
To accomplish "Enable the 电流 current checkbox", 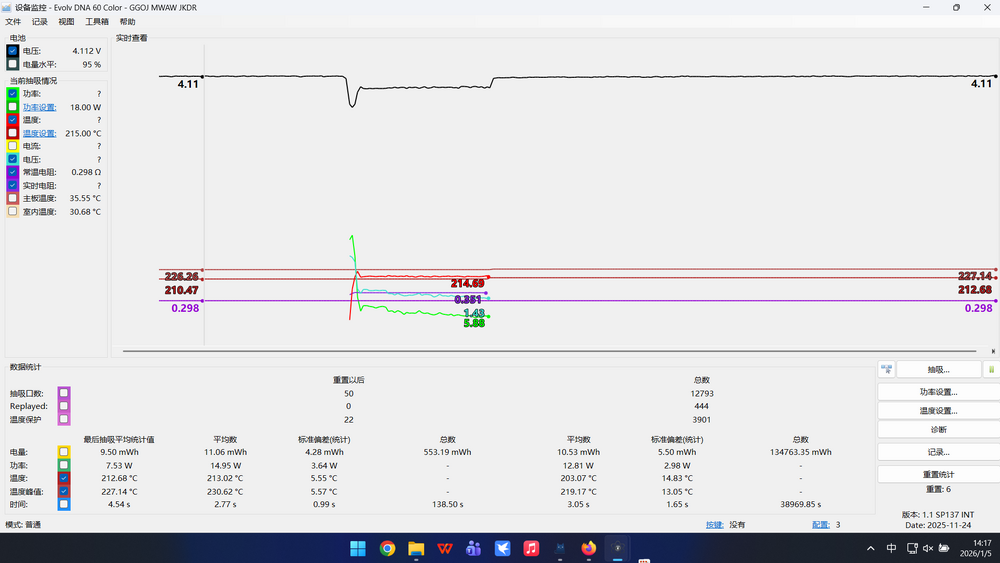I will (13, 146).
